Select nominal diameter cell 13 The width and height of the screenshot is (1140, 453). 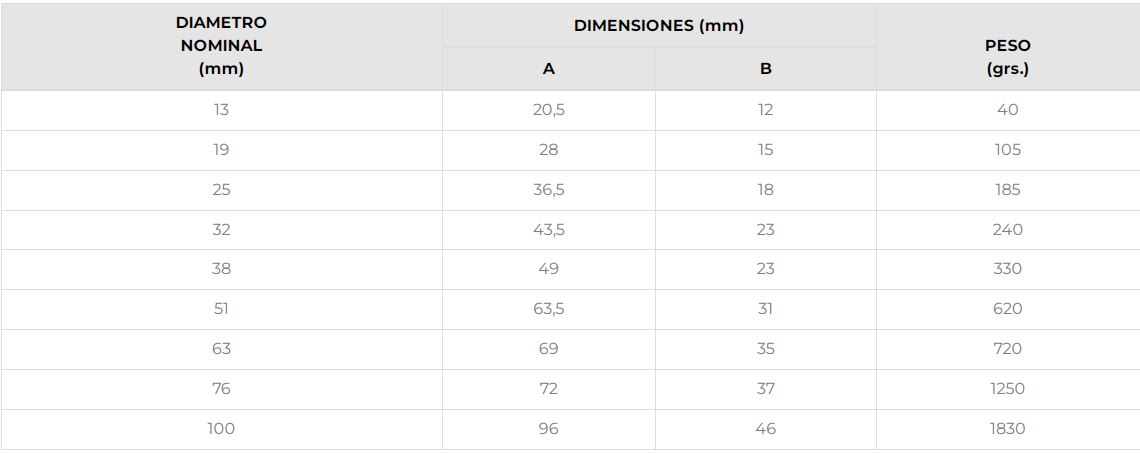[x=221, y=110]
